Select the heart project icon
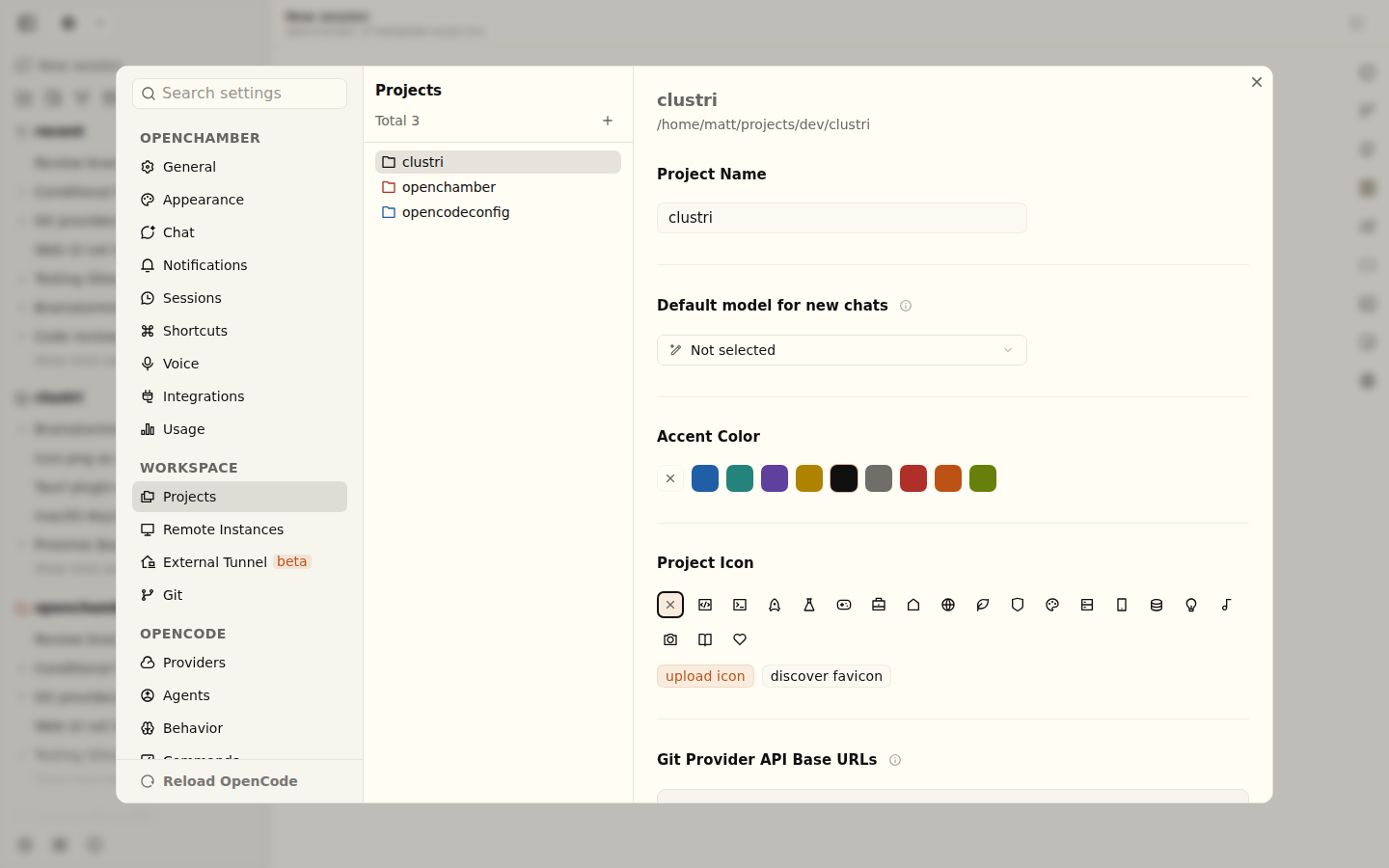The height and width of the screenshot is (868, 1389). 740,639
